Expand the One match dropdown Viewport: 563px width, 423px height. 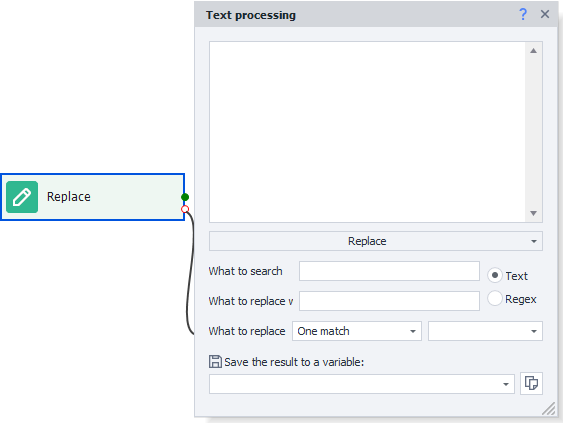(x=357, y=331)
